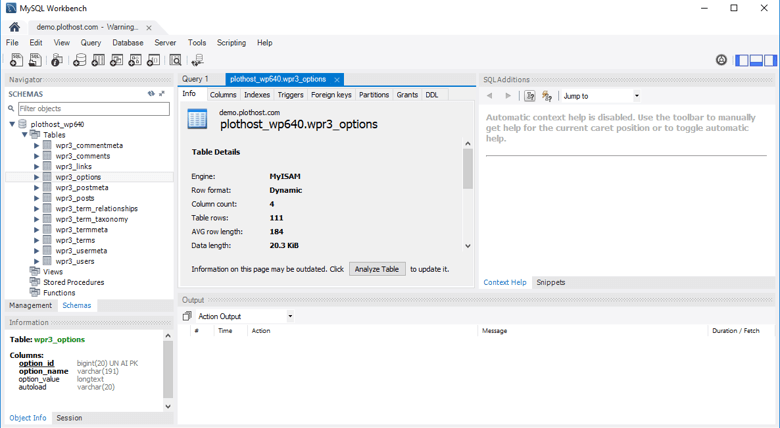Open the Scripting menu
Screen dimensions: 780x428
[231, 43]
